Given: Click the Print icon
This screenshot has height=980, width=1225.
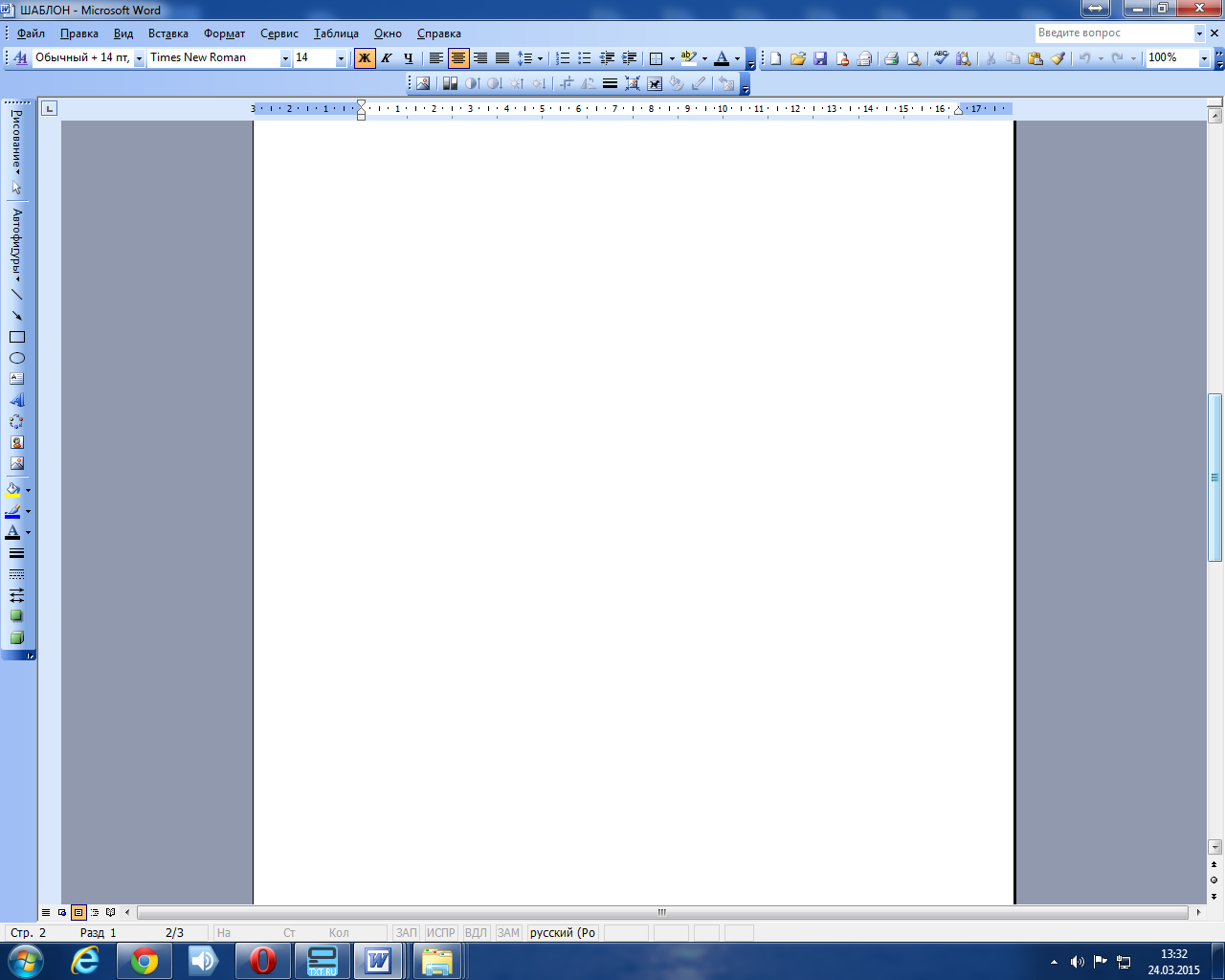Looking at the screenshot, I should tap(892, 58).
